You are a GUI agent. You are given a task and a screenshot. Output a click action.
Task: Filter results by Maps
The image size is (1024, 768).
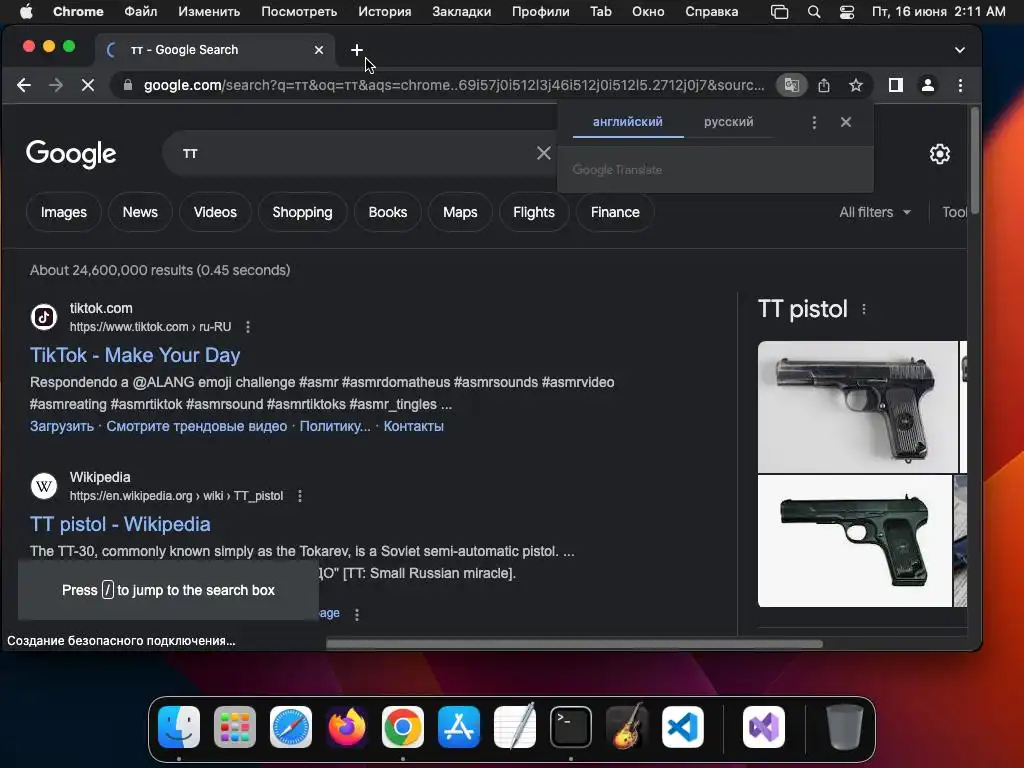pos(460,212)
